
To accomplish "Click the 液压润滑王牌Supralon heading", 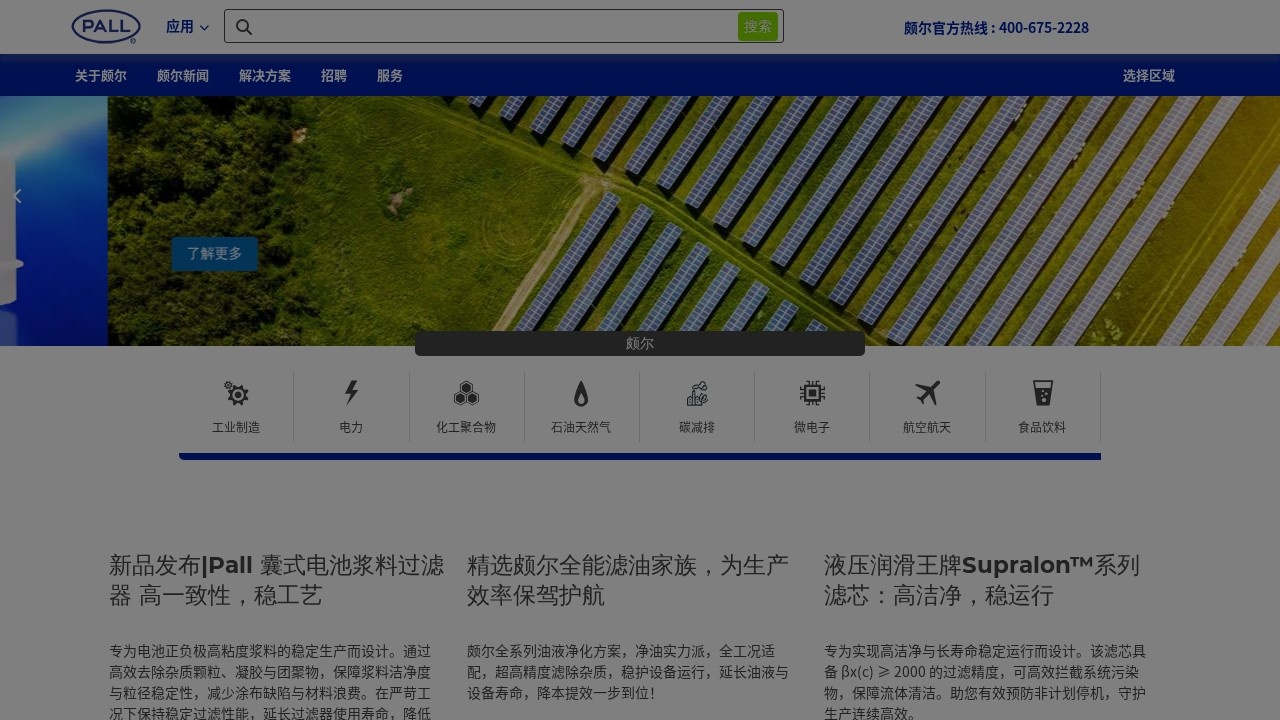I will point(982,580).
